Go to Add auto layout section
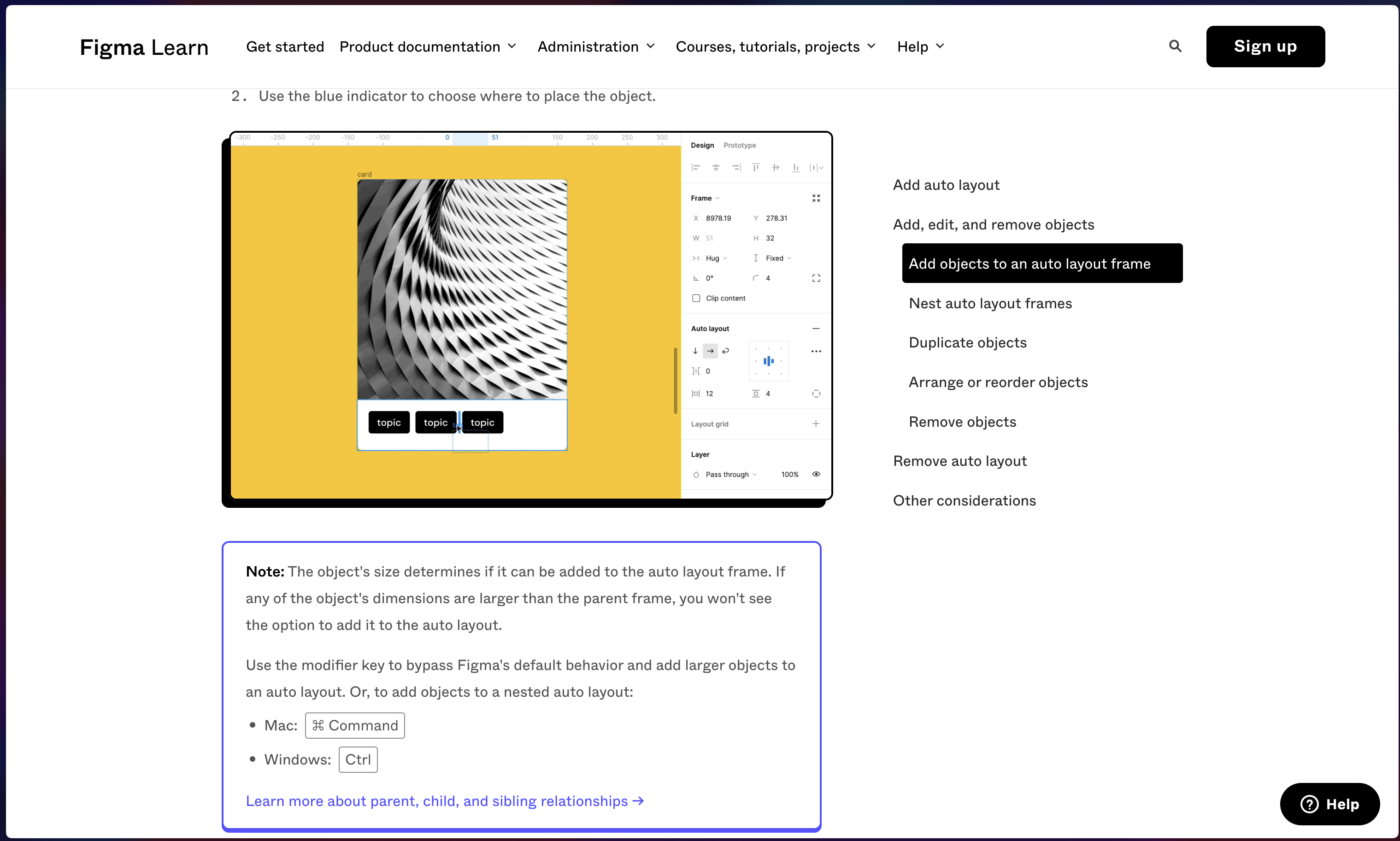Image resolution: width=1400 pixels, height=841 pixels. [946, 185]
